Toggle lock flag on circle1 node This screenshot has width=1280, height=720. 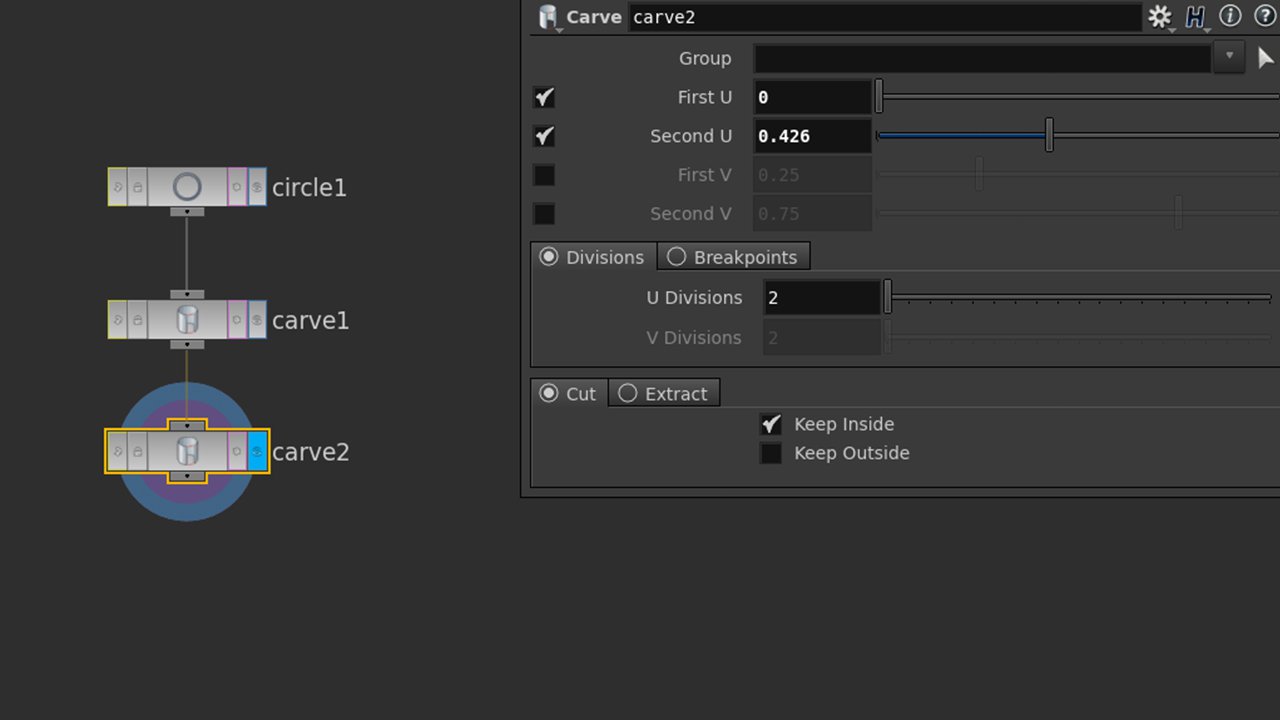[x=137, y=187]
